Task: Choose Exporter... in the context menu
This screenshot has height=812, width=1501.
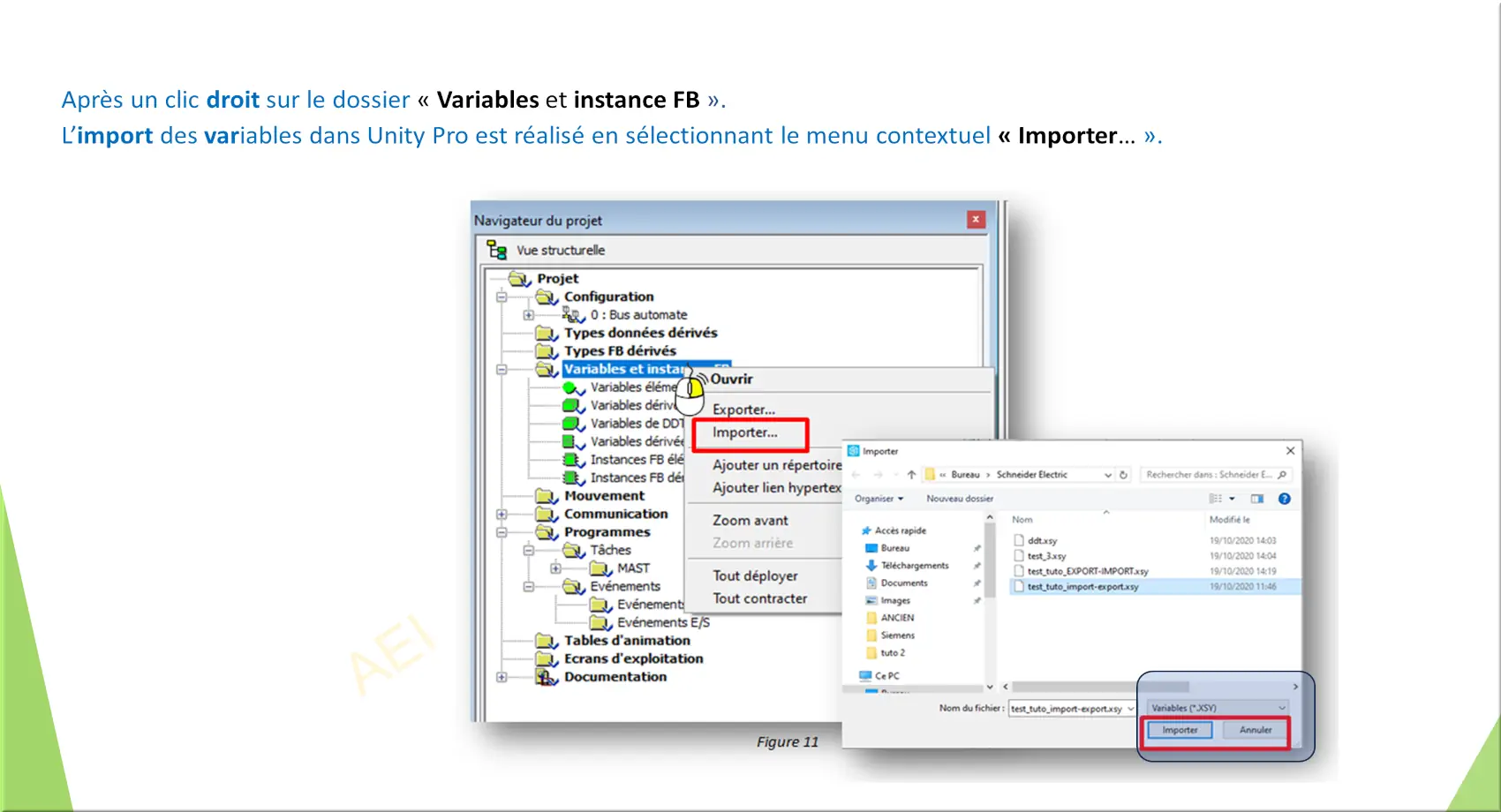Action: click(744, 410)
